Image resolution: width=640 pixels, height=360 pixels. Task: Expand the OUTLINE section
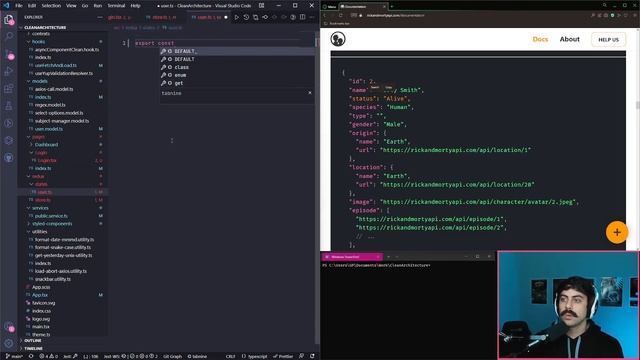click(x=32, y=340)
